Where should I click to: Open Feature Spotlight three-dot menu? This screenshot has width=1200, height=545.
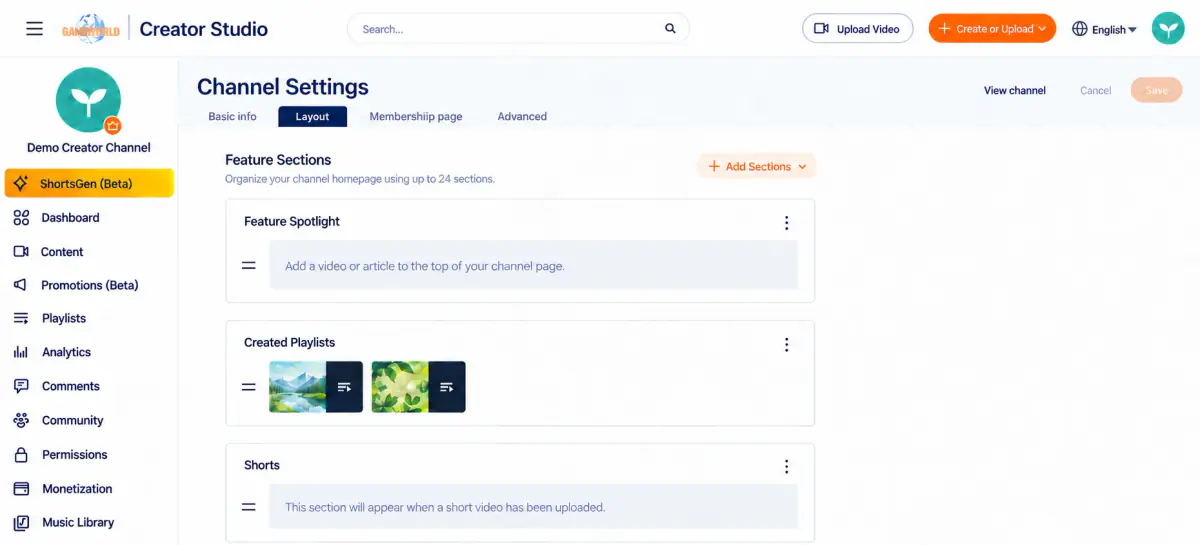coord(786,223)
